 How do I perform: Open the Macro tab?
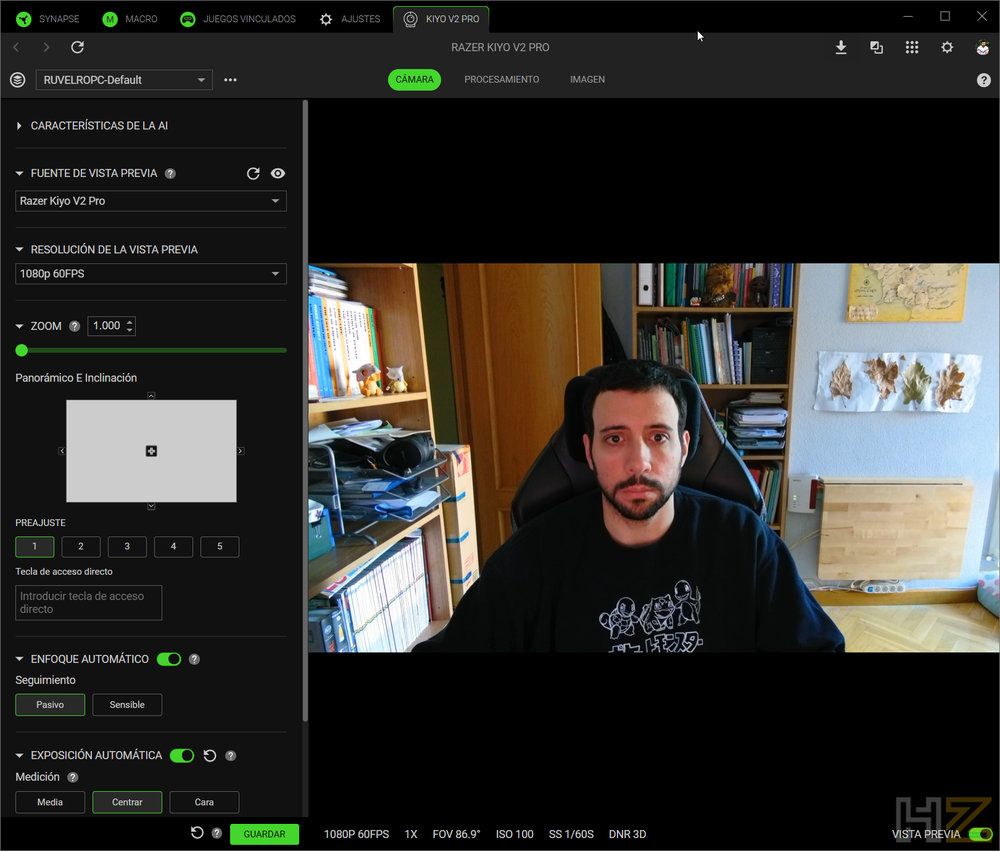click(x=130, y=19)
